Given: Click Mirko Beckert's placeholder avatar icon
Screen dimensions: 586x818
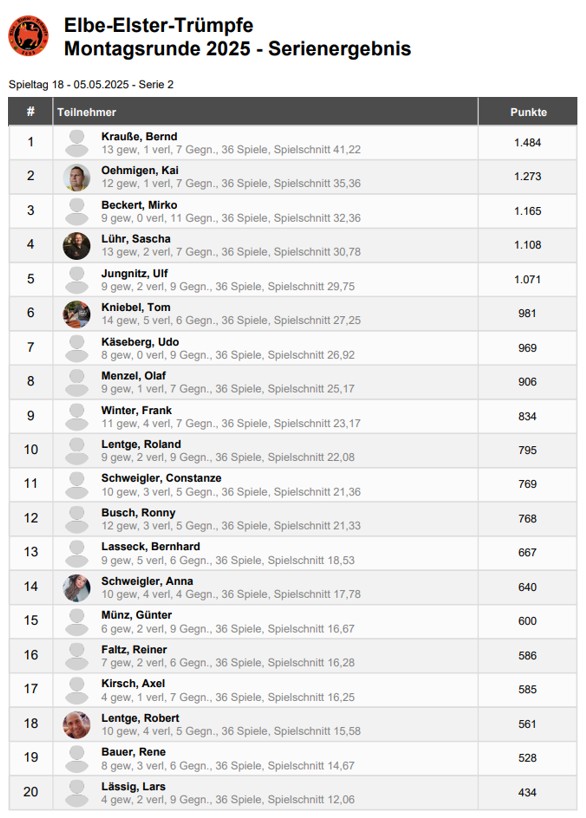Looking at the screenshot, I should pyautogui.click(x=77, y=211).
